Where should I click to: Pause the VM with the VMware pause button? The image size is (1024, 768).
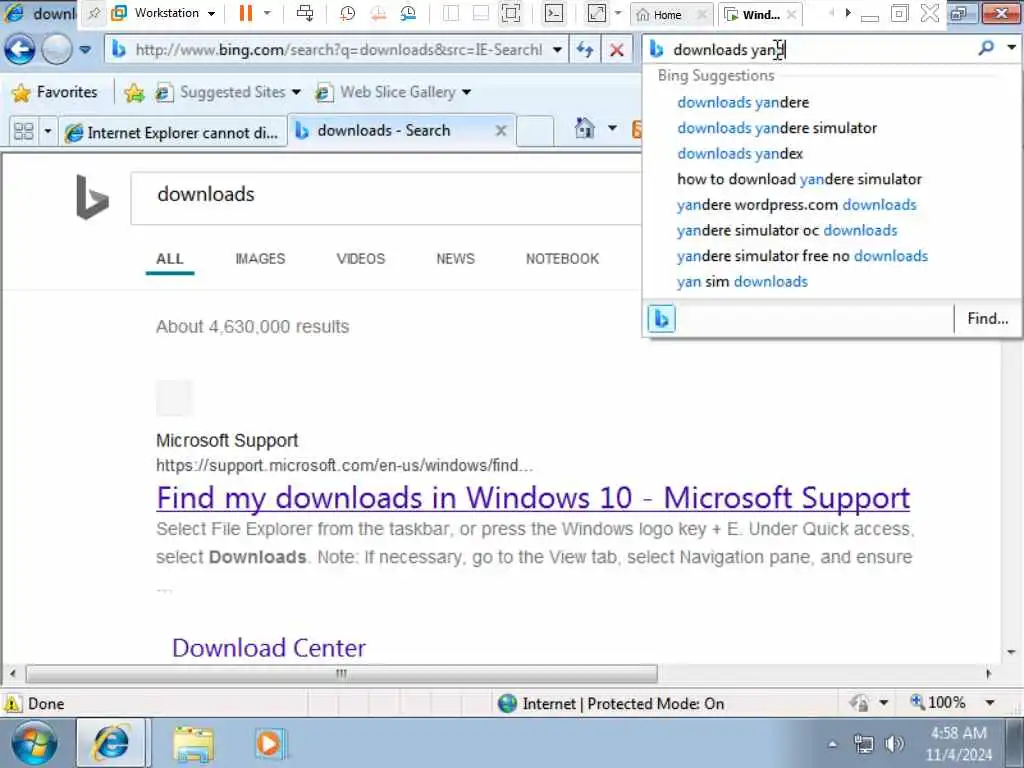pyautogui.click(x=246, y=13)
